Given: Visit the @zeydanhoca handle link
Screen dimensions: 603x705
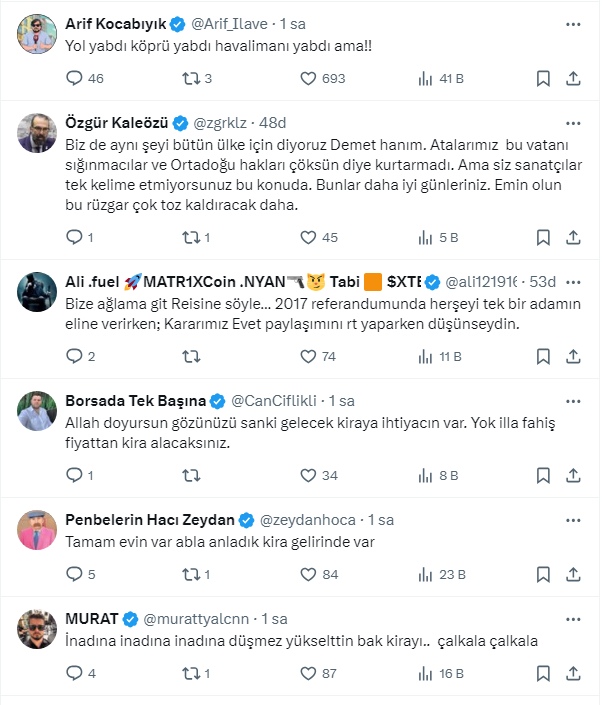Looking at the screenshot, I should click(x=308, y=520).
